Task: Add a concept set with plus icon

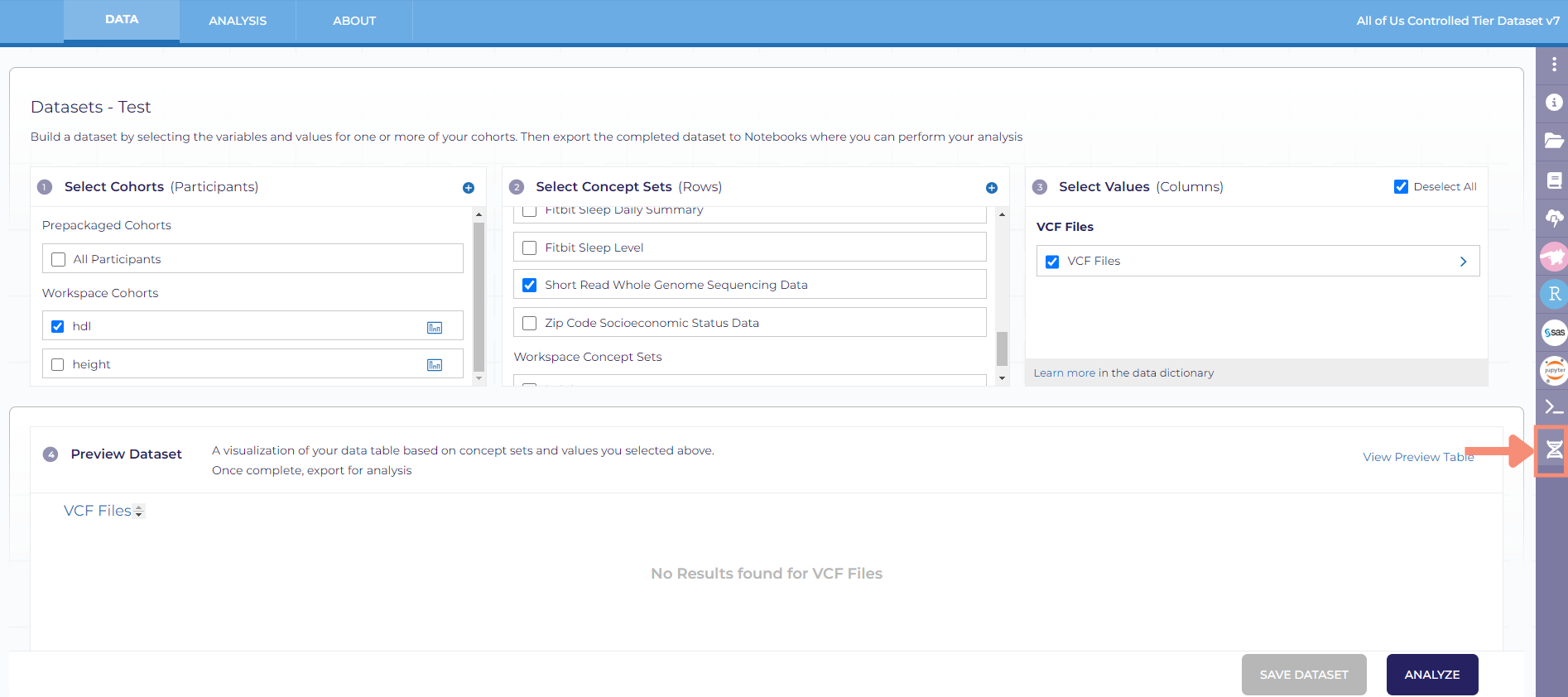Action: [992, 188]
